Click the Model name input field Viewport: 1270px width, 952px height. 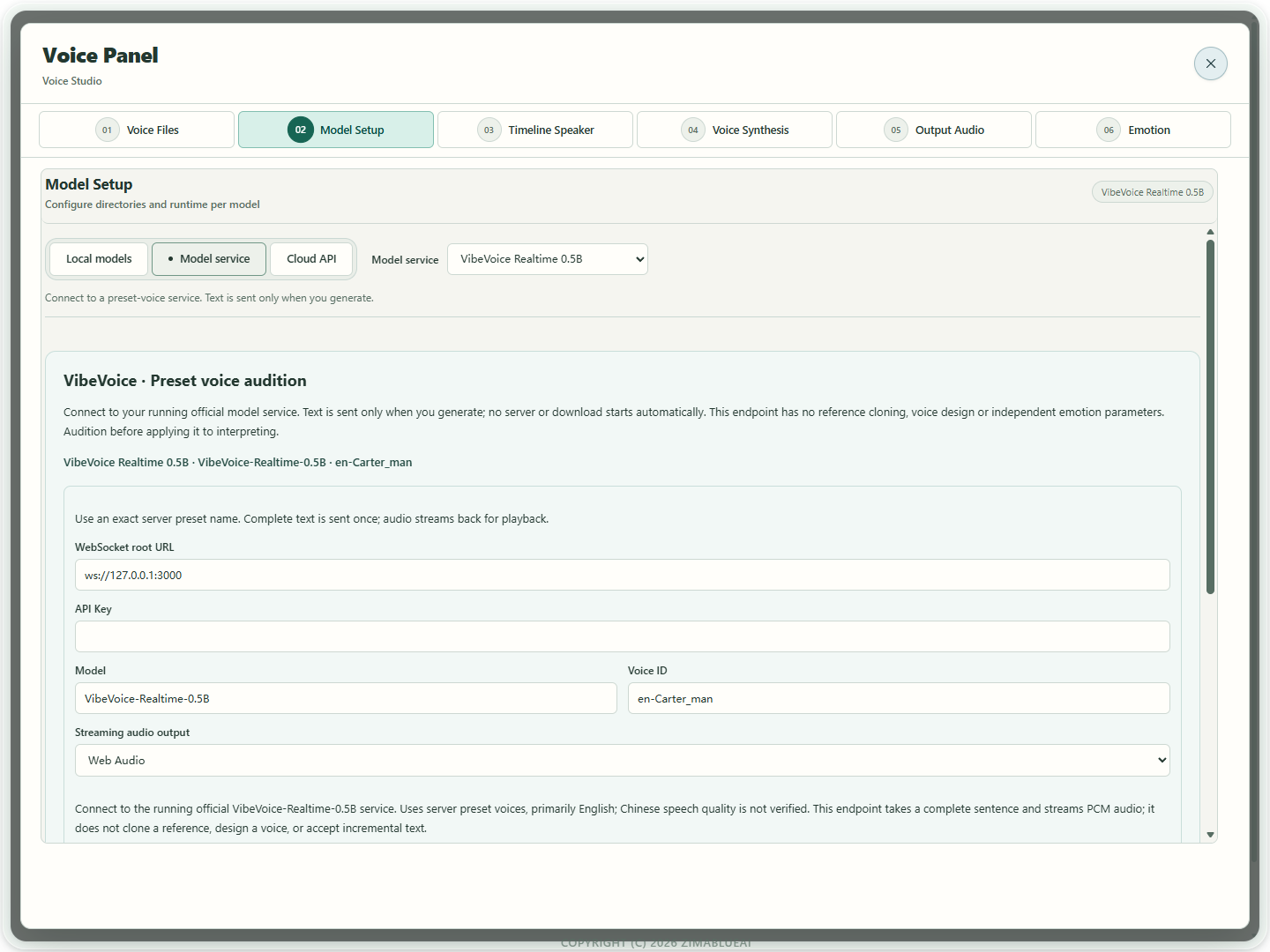click(x=346, y=698)
